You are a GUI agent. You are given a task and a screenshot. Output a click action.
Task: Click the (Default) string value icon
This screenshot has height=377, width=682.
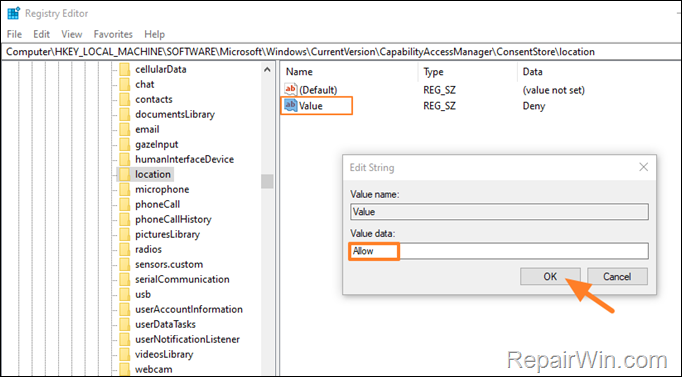291,90
